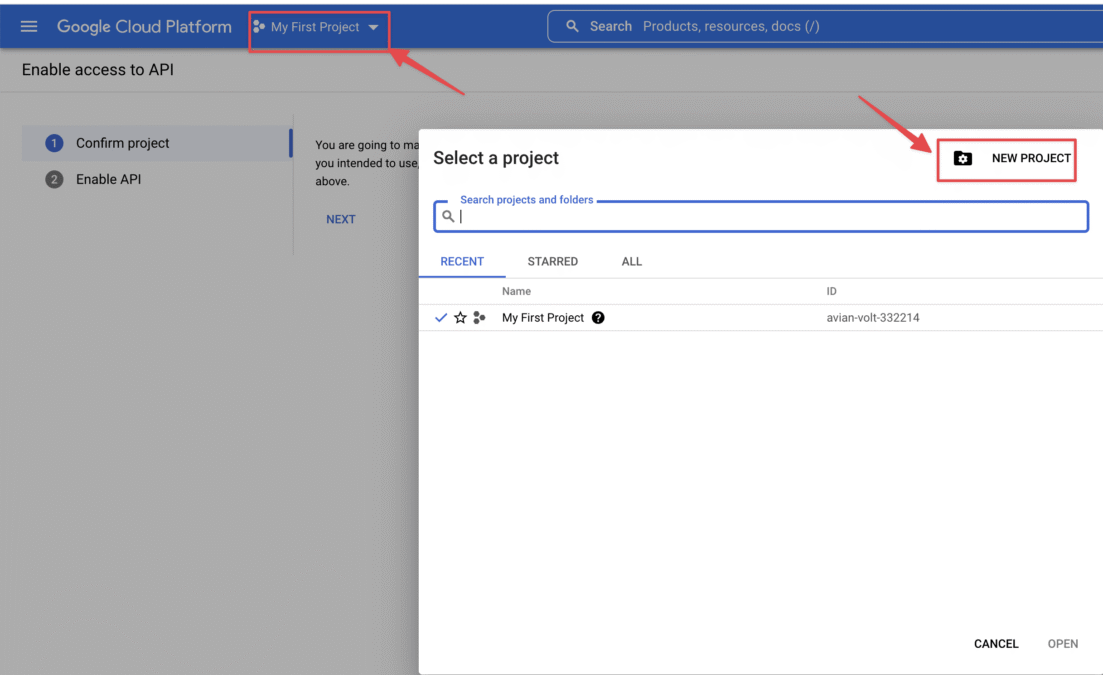Cancel the Select a project dialog
The width and height of the screenshot is (1103, 675).
pos(996,644)
